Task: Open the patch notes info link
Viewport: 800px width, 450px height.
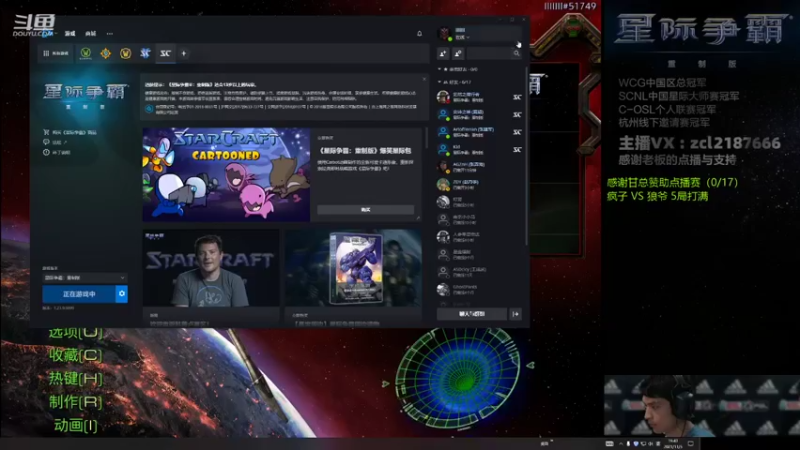Action: pyautogui.click(x=57, y=153)
